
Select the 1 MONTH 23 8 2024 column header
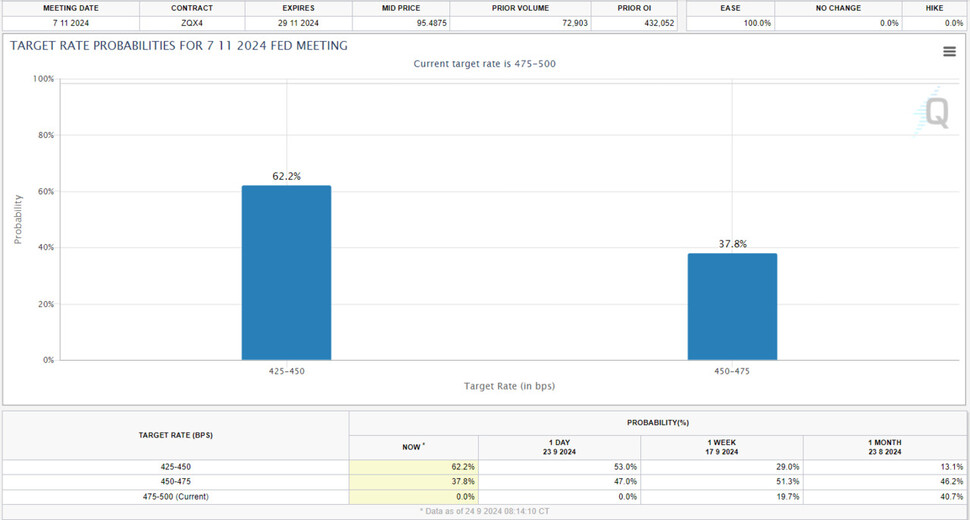[x=884, y=447]
